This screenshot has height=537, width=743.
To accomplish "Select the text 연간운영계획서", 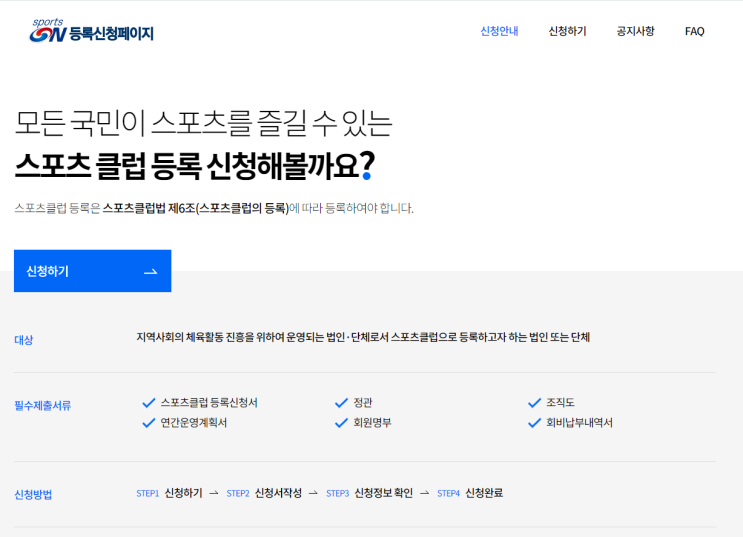I will pos(194,423).
